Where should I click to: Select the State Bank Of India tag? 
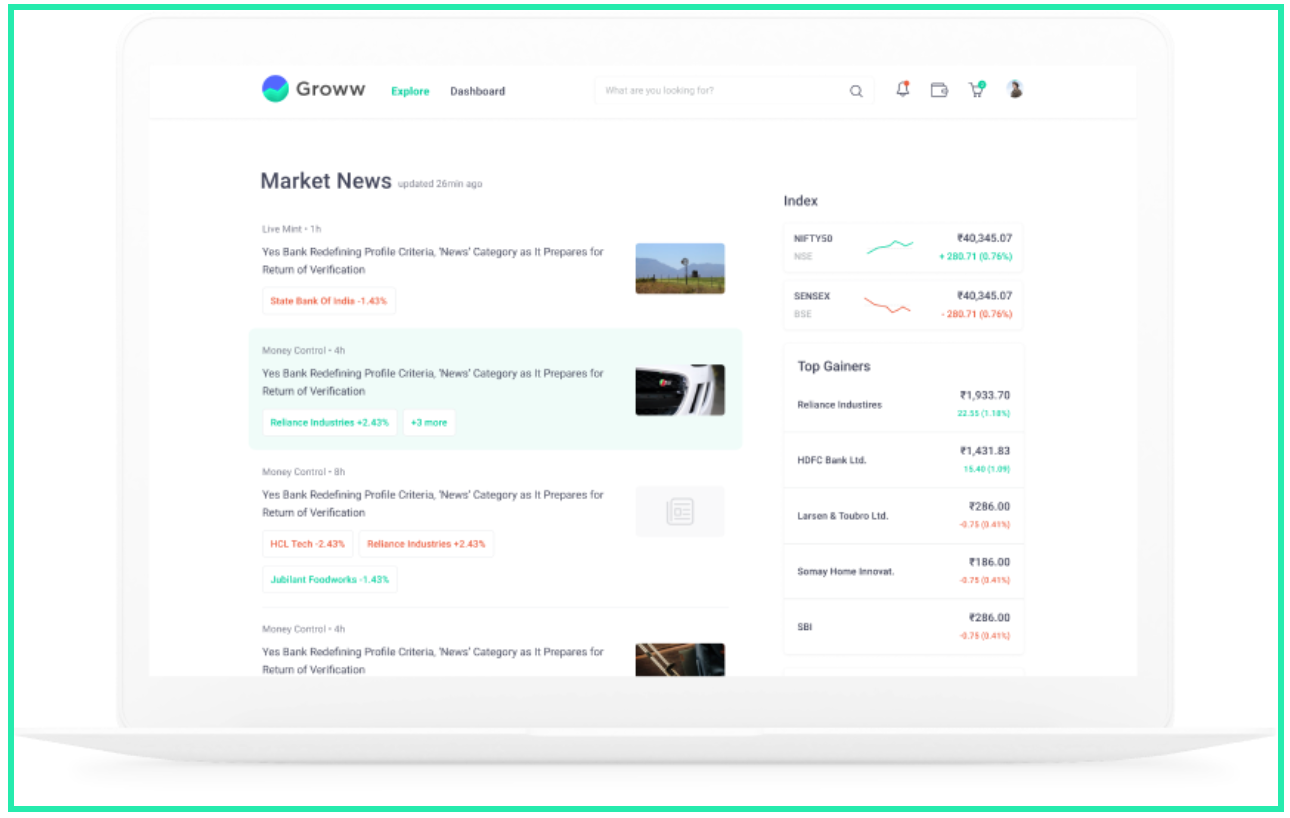329,301
